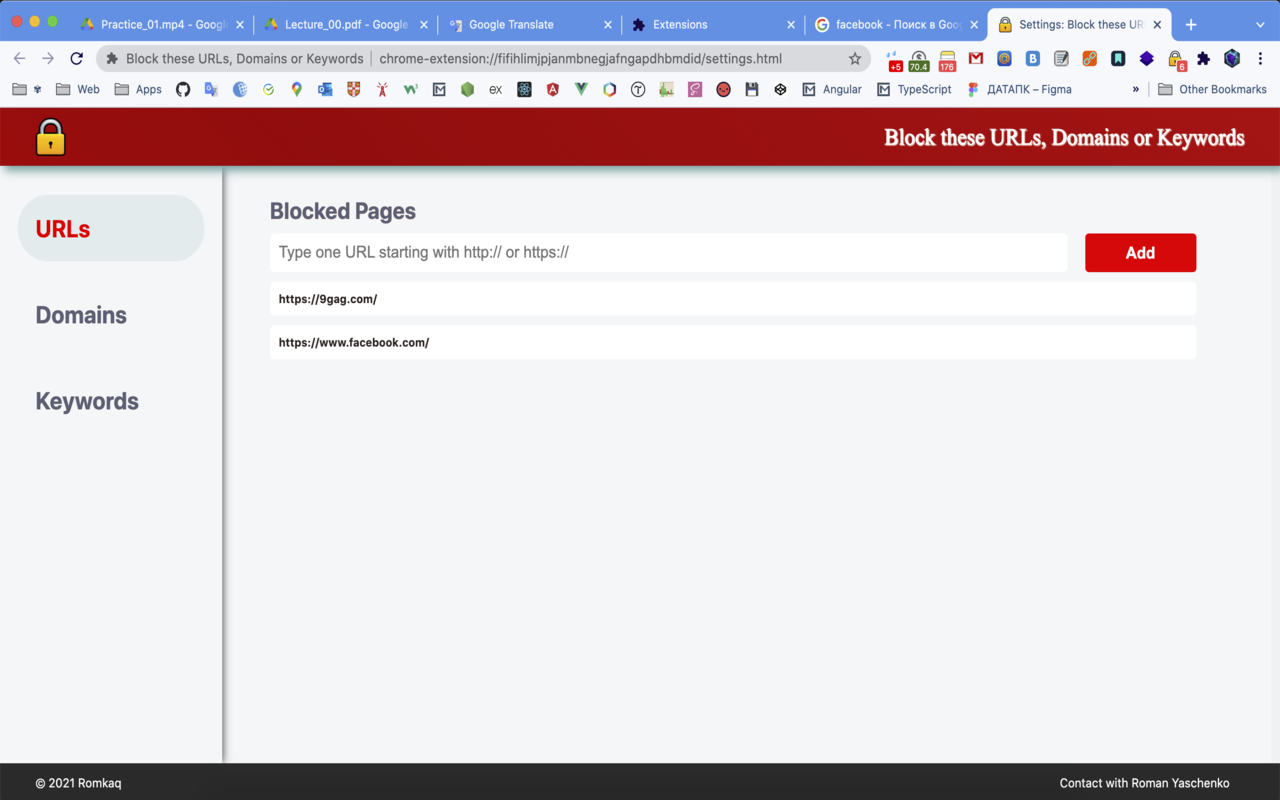Open the Google Maps bookmark icon
The height and width of the screenshot is (800, 1280).
pyautogui.click(x=295, y=89)
